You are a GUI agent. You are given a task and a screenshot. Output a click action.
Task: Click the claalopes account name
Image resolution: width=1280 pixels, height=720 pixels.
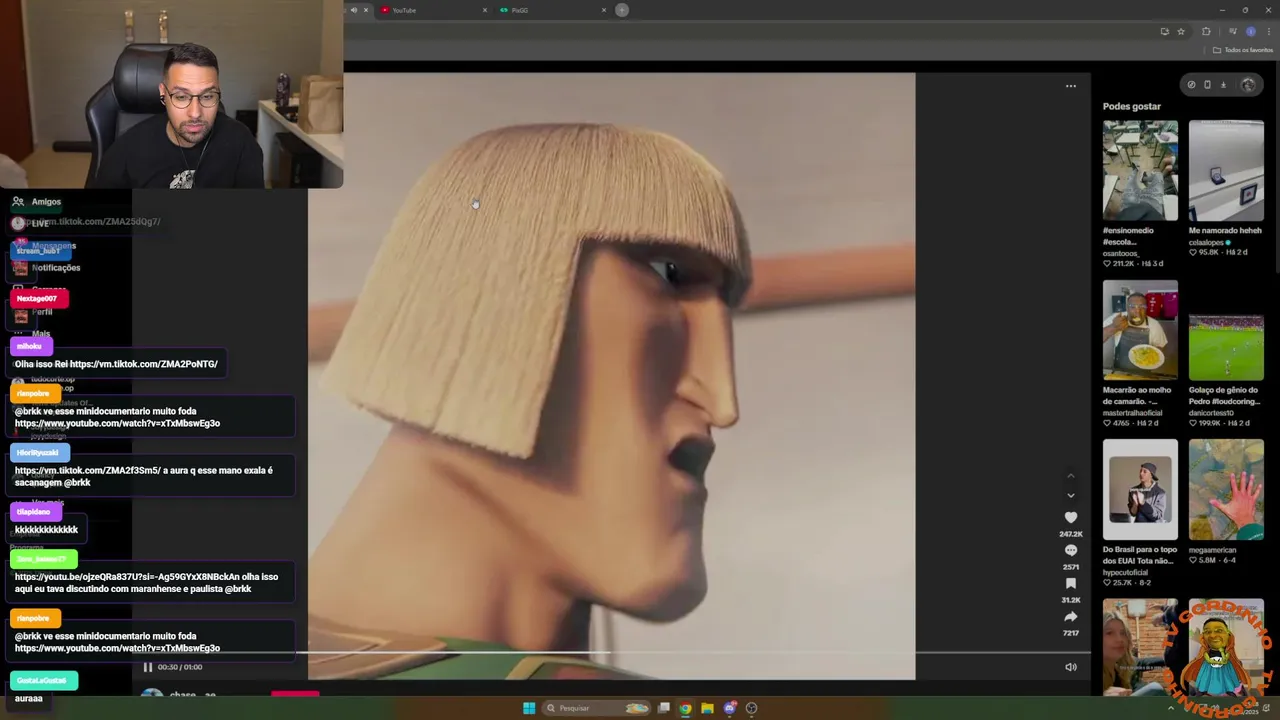[1206, 242]
